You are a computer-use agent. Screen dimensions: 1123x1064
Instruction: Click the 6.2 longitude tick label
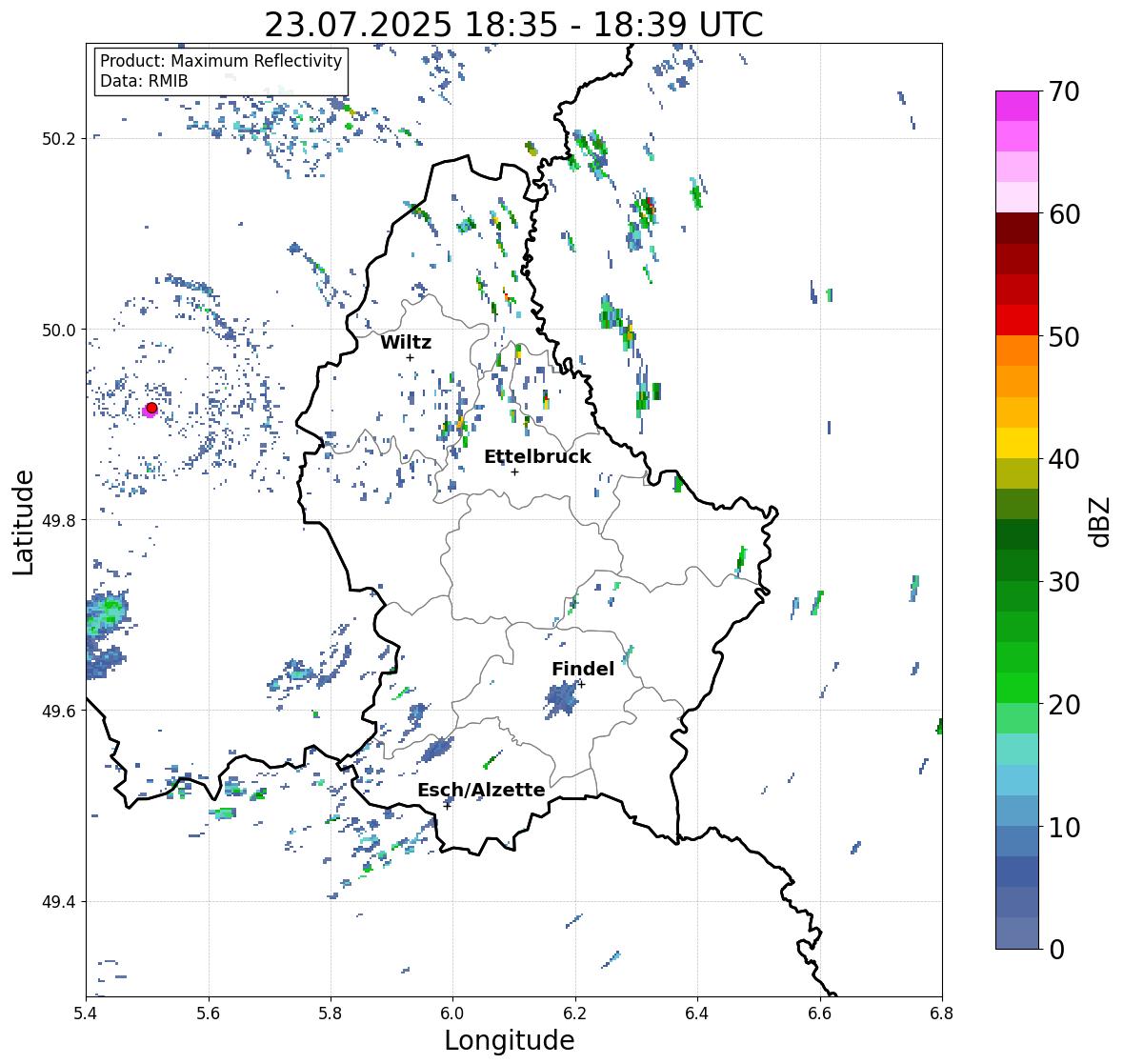pos(575,1014)
